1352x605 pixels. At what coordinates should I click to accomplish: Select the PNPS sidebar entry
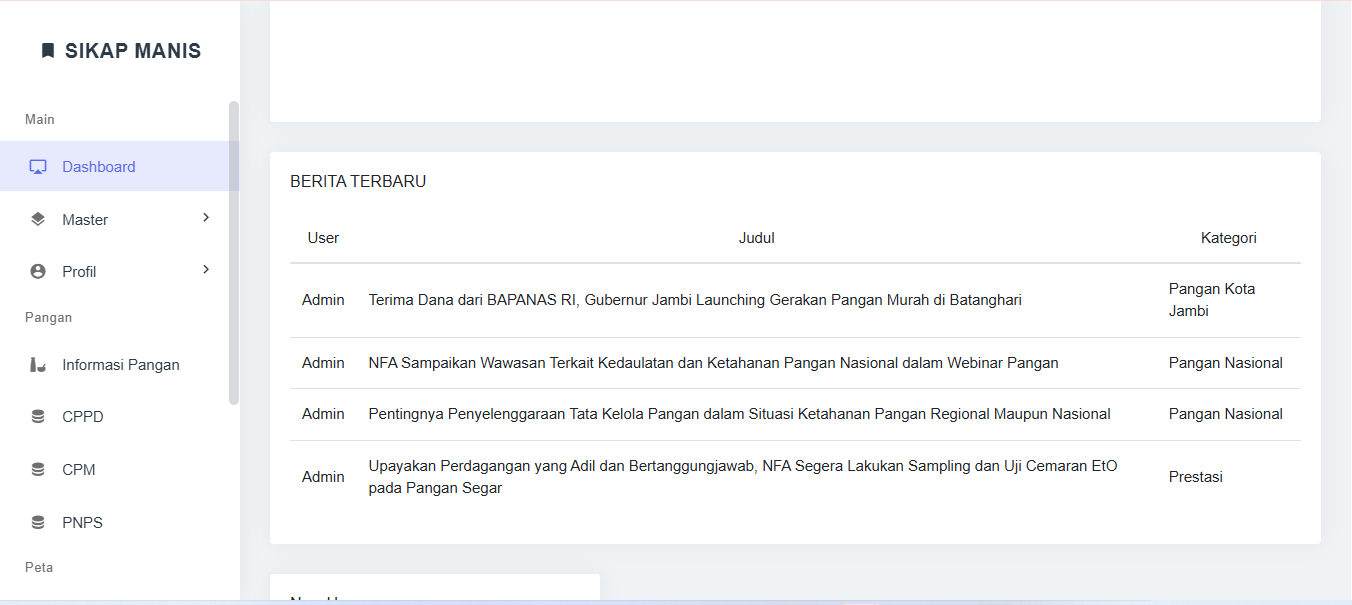[x=82, y=523]
